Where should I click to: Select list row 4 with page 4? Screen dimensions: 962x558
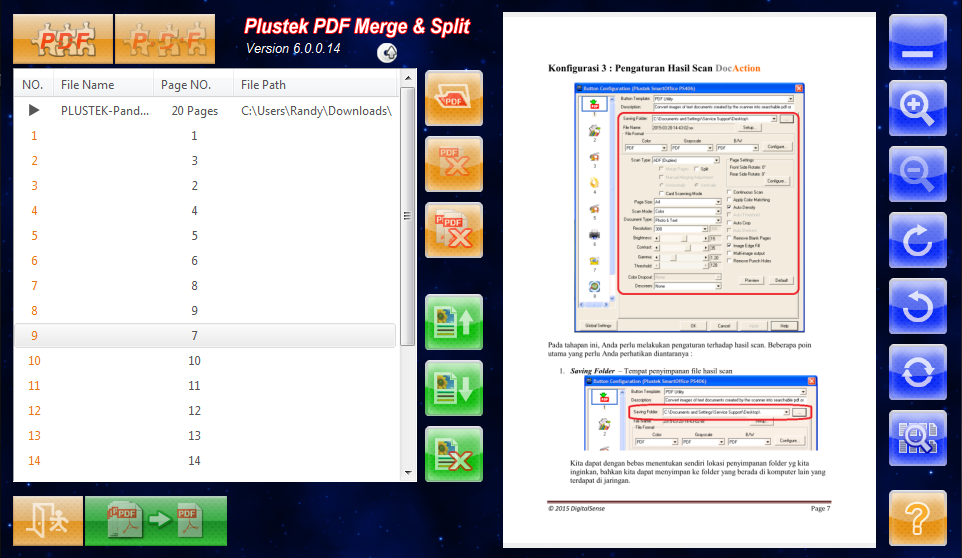click(206, 210)
